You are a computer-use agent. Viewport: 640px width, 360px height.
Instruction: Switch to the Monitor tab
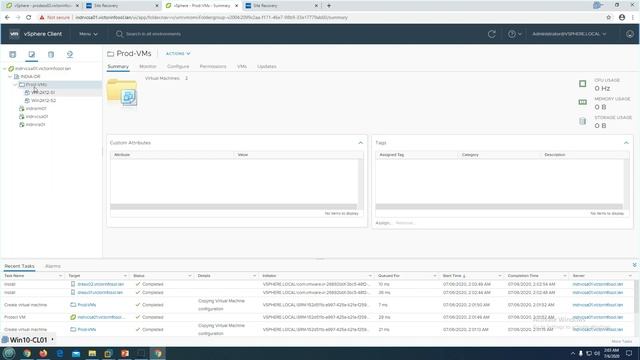pyautogui.click(x=148, y=66)
